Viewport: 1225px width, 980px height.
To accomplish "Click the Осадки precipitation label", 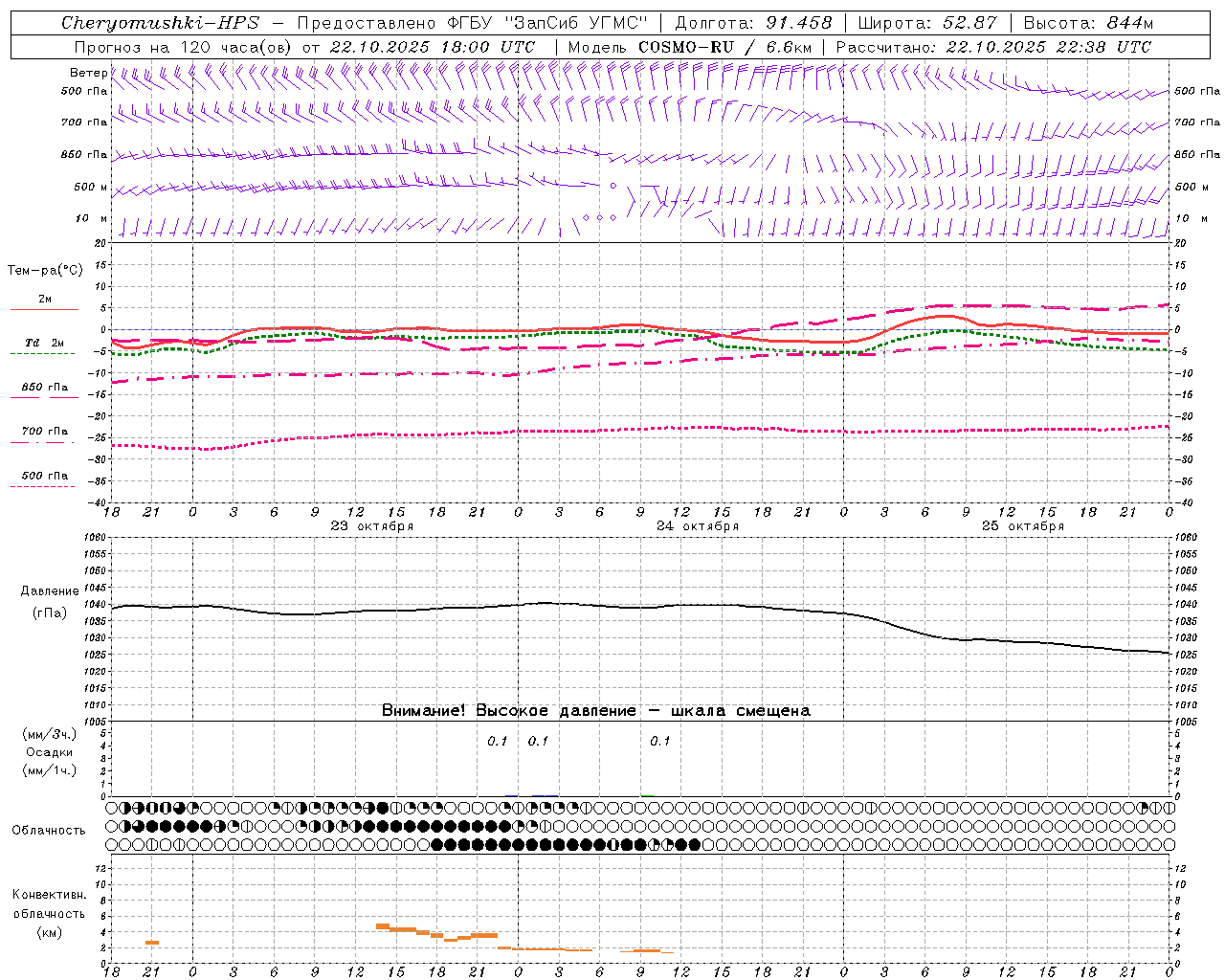I will click(50, 752).
